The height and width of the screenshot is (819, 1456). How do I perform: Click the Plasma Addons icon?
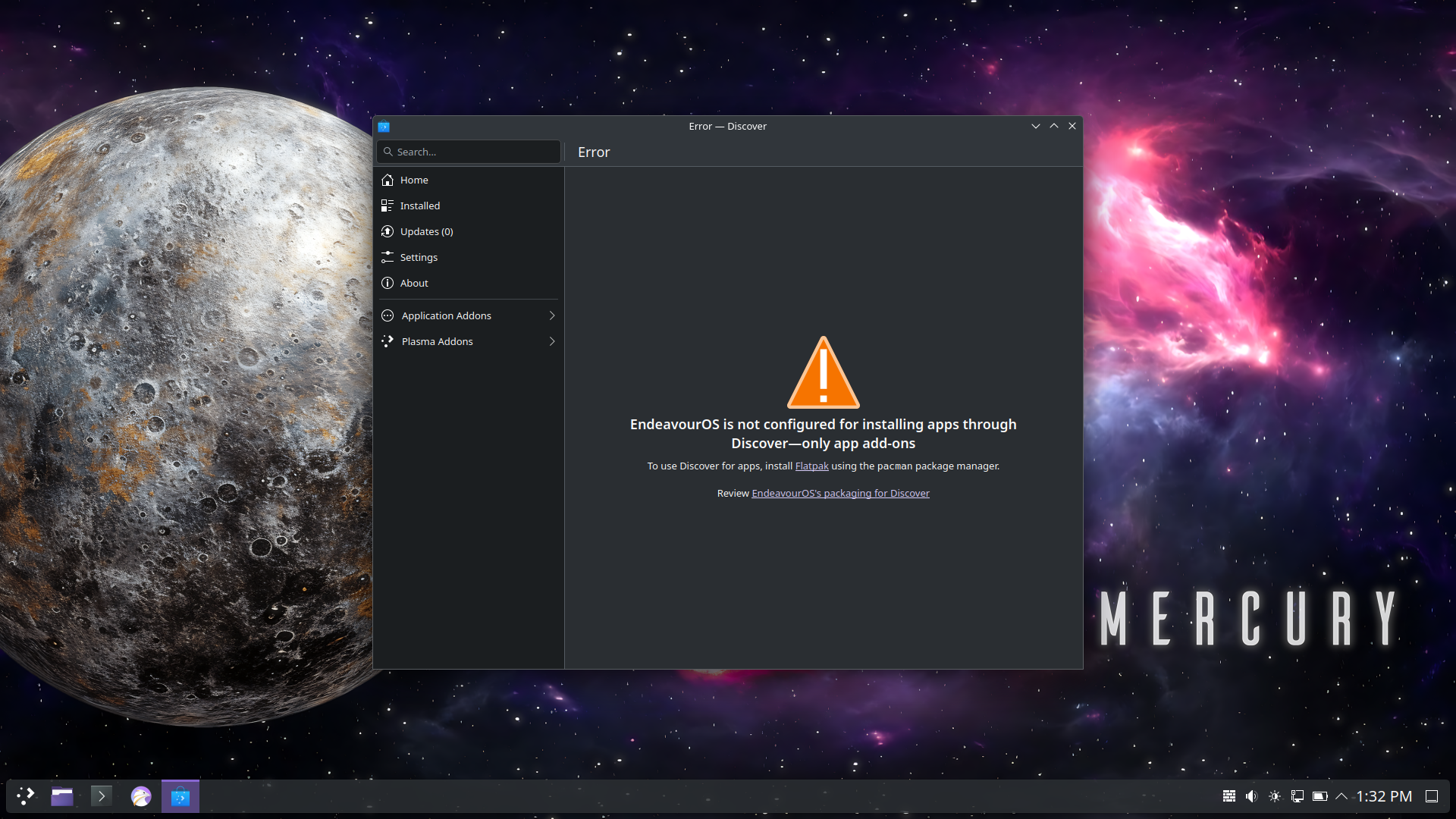tap(388, 341)
